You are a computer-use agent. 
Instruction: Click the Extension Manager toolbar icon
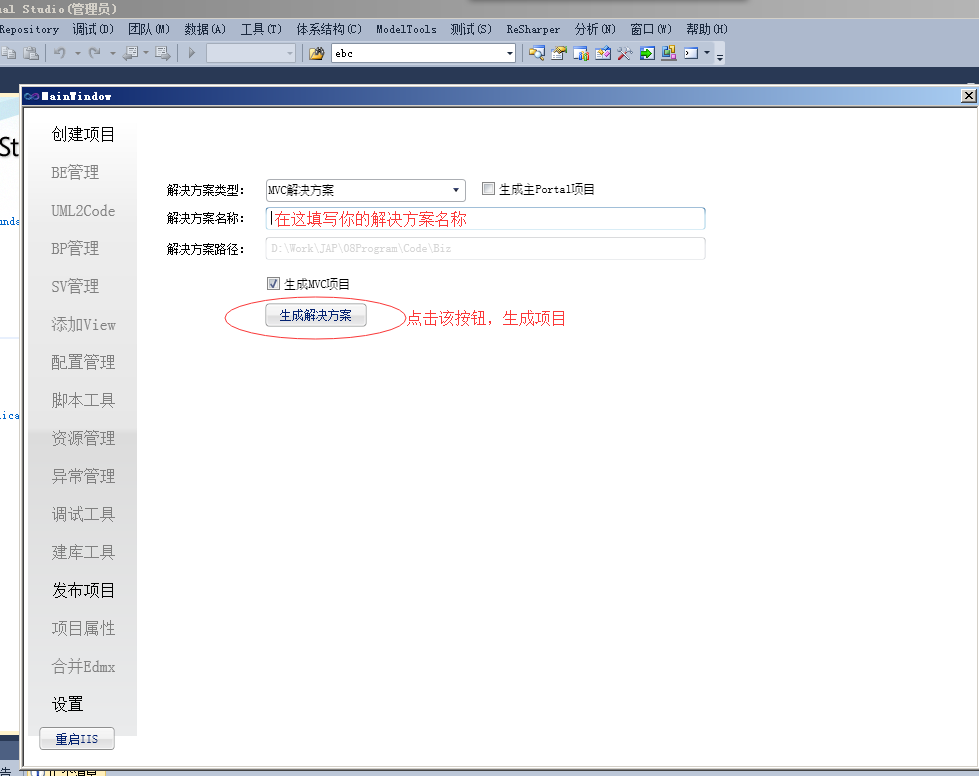tap(669, 53)
